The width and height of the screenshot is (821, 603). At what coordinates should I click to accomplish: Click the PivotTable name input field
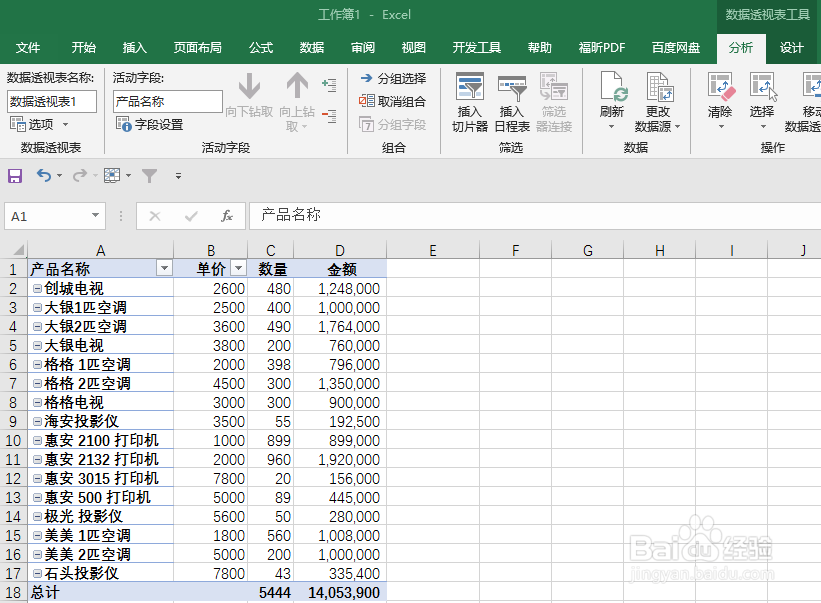pos(52,102)
